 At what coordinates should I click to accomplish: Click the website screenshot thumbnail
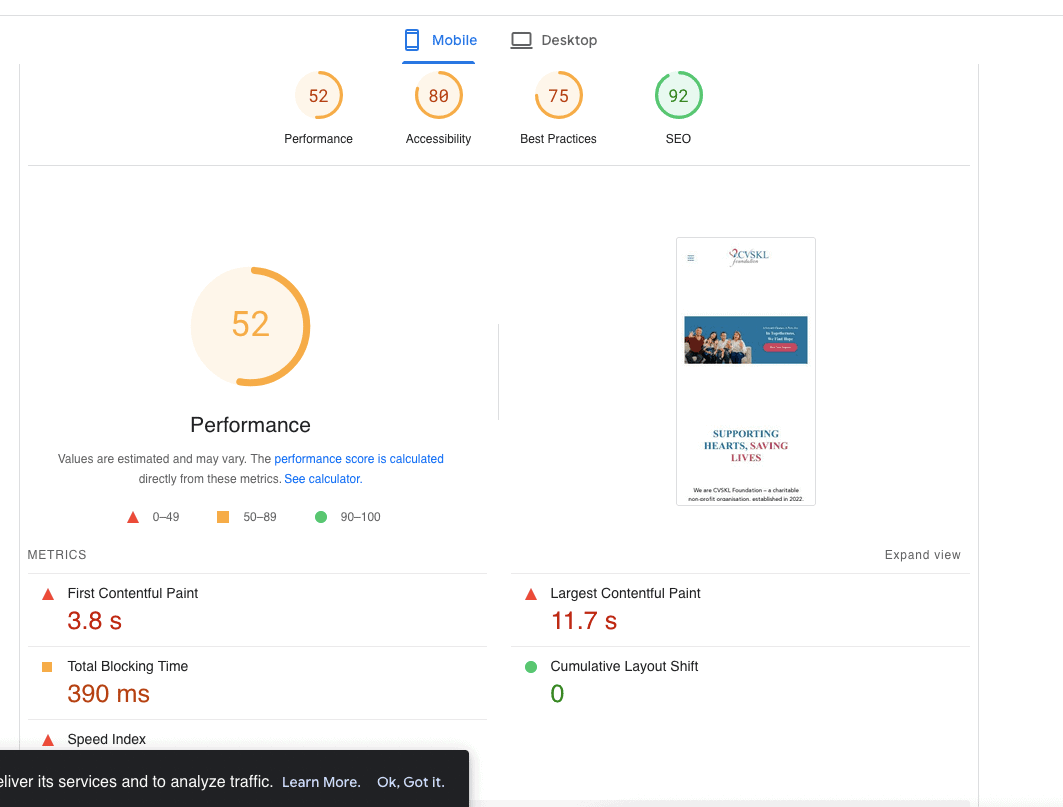pos(745,371)
